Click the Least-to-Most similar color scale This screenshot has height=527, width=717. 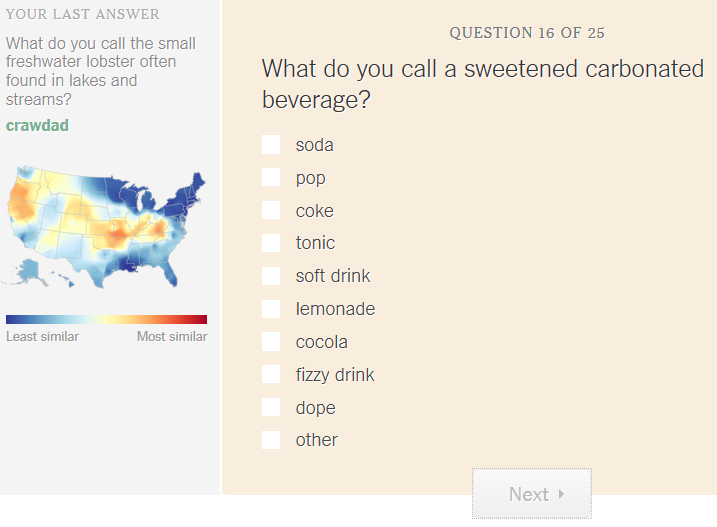pyautogui.click(x=106, y=319)
